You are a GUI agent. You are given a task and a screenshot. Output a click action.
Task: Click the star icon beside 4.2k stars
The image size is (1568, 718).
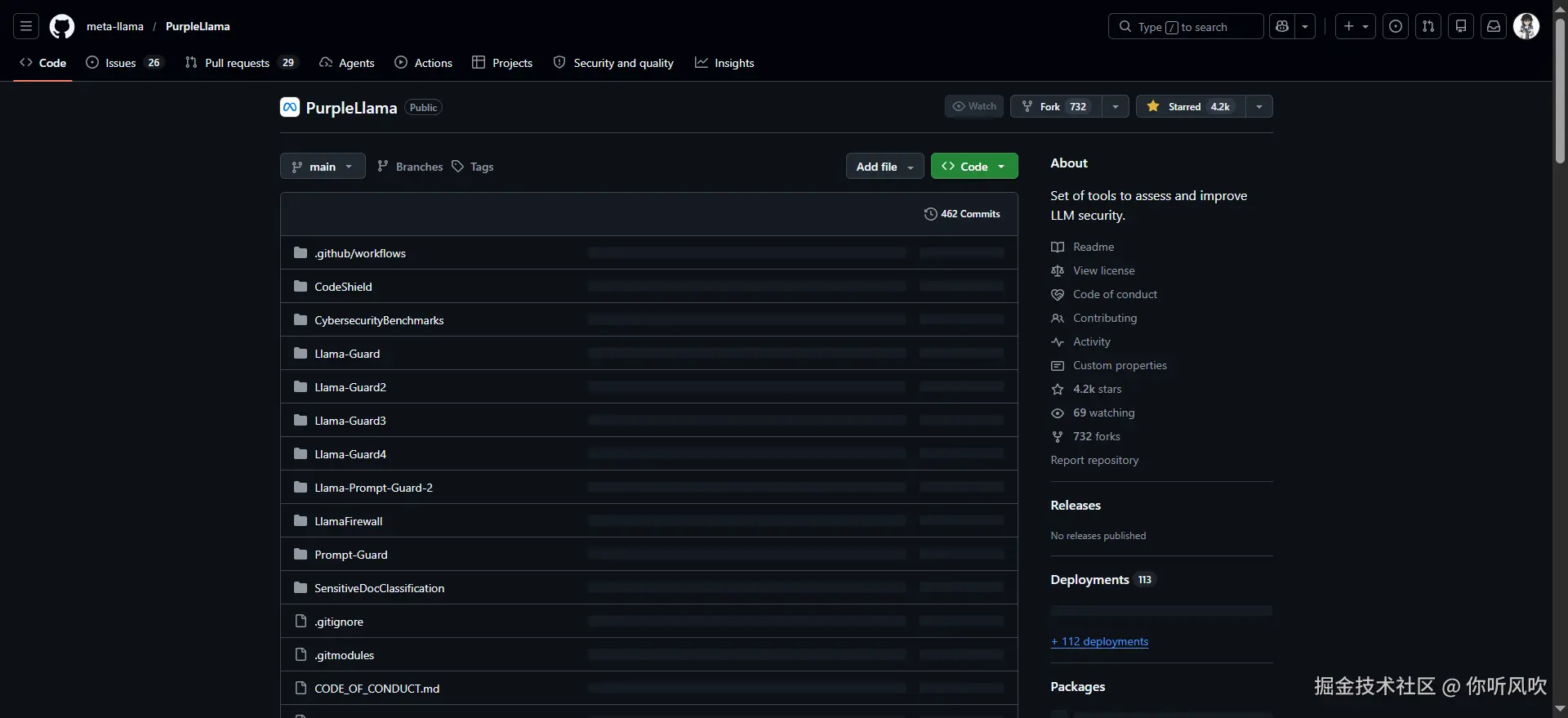[1058, 389]
